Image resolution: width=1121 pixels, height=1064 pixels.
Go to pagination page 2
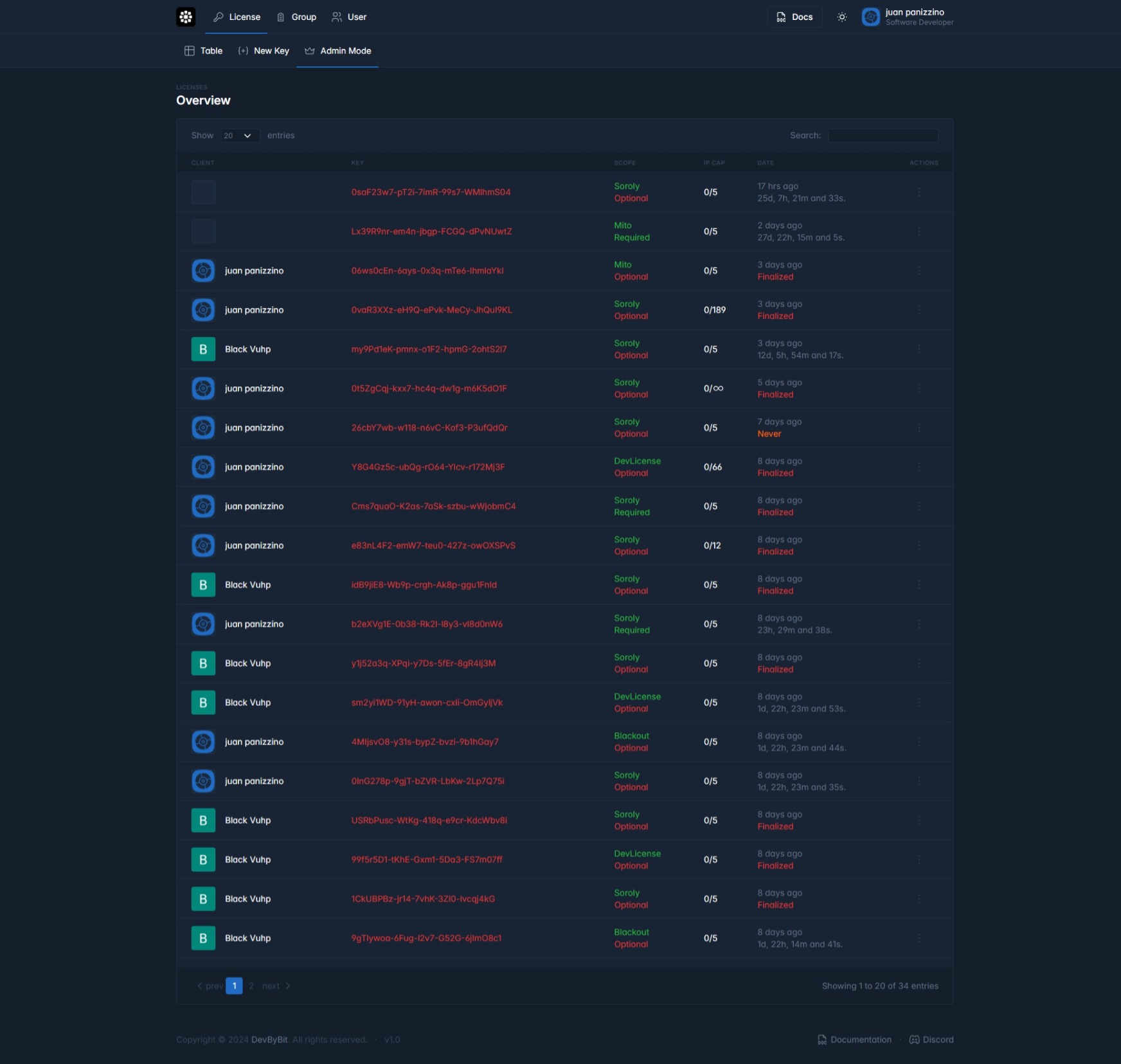click(251, 986)
